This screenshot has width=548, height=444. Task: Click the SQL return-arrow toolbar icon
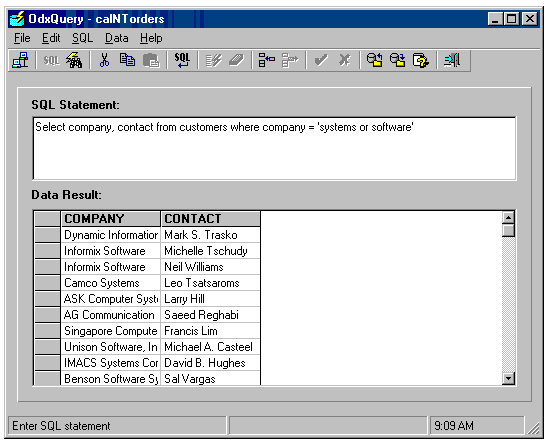pyautogui.click(x=182, y=60)
